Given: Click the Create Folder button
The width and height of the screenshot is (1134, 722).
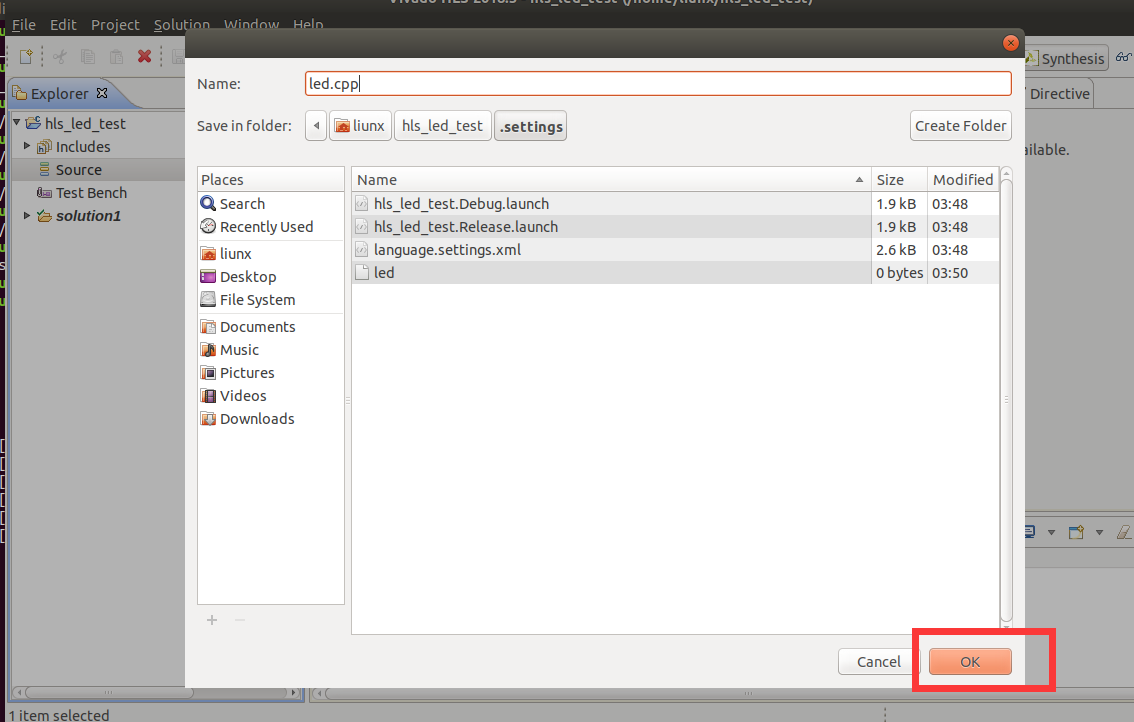Looking at the screenshot, I should pos(960,126).
